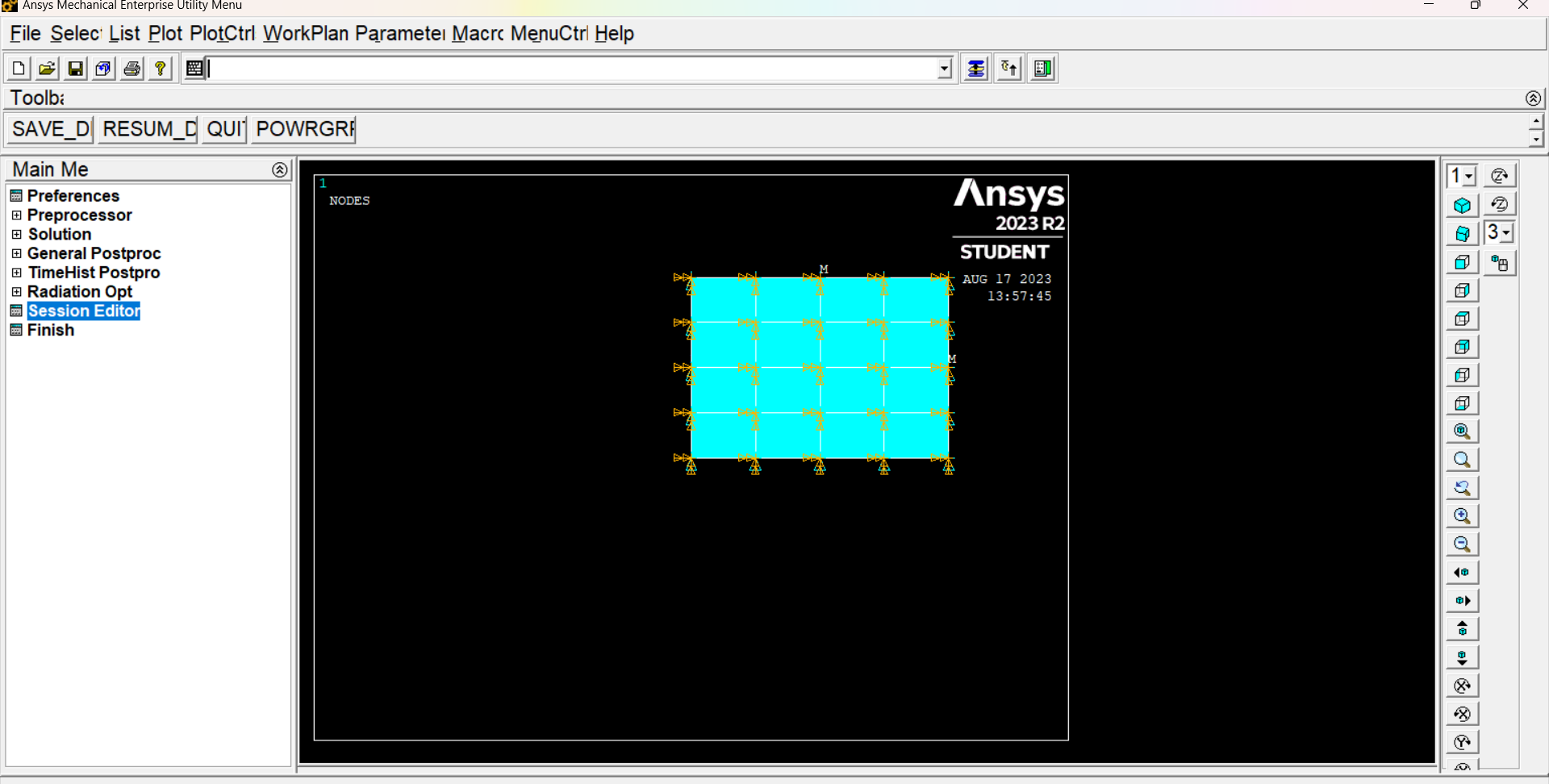Click the keyboard icon beside command input
This screenshot has width=1549, height=784.
[194, 69]
